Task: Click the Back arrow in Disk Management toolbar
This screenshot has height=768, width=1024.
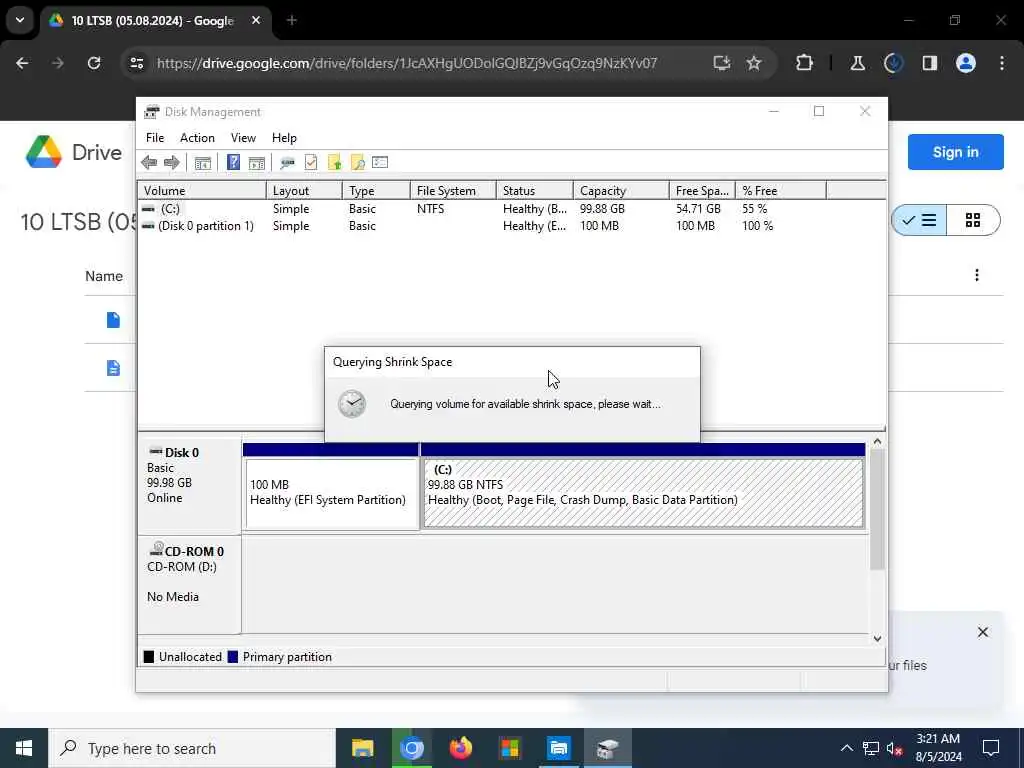Action: pos(149,163)
